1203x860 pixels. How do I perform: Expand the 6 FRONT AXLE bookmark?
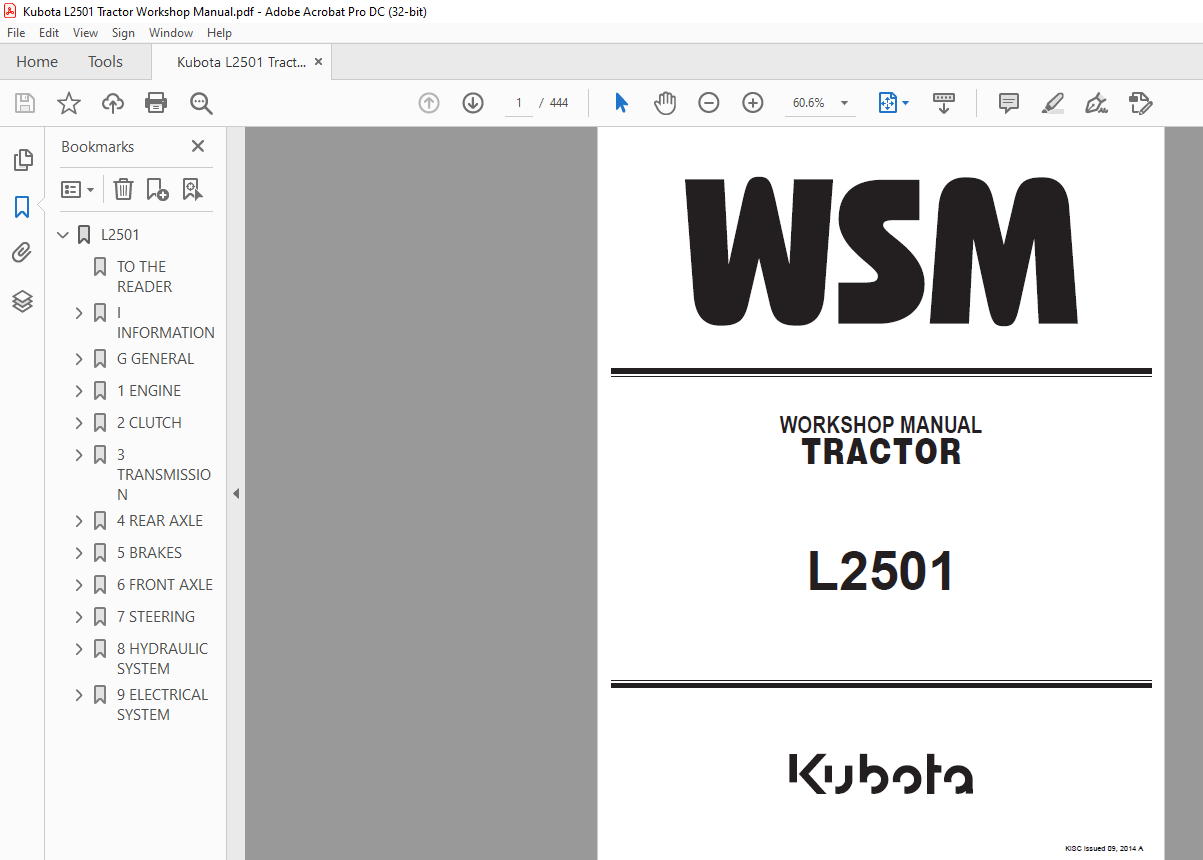(x=79, y=585)
